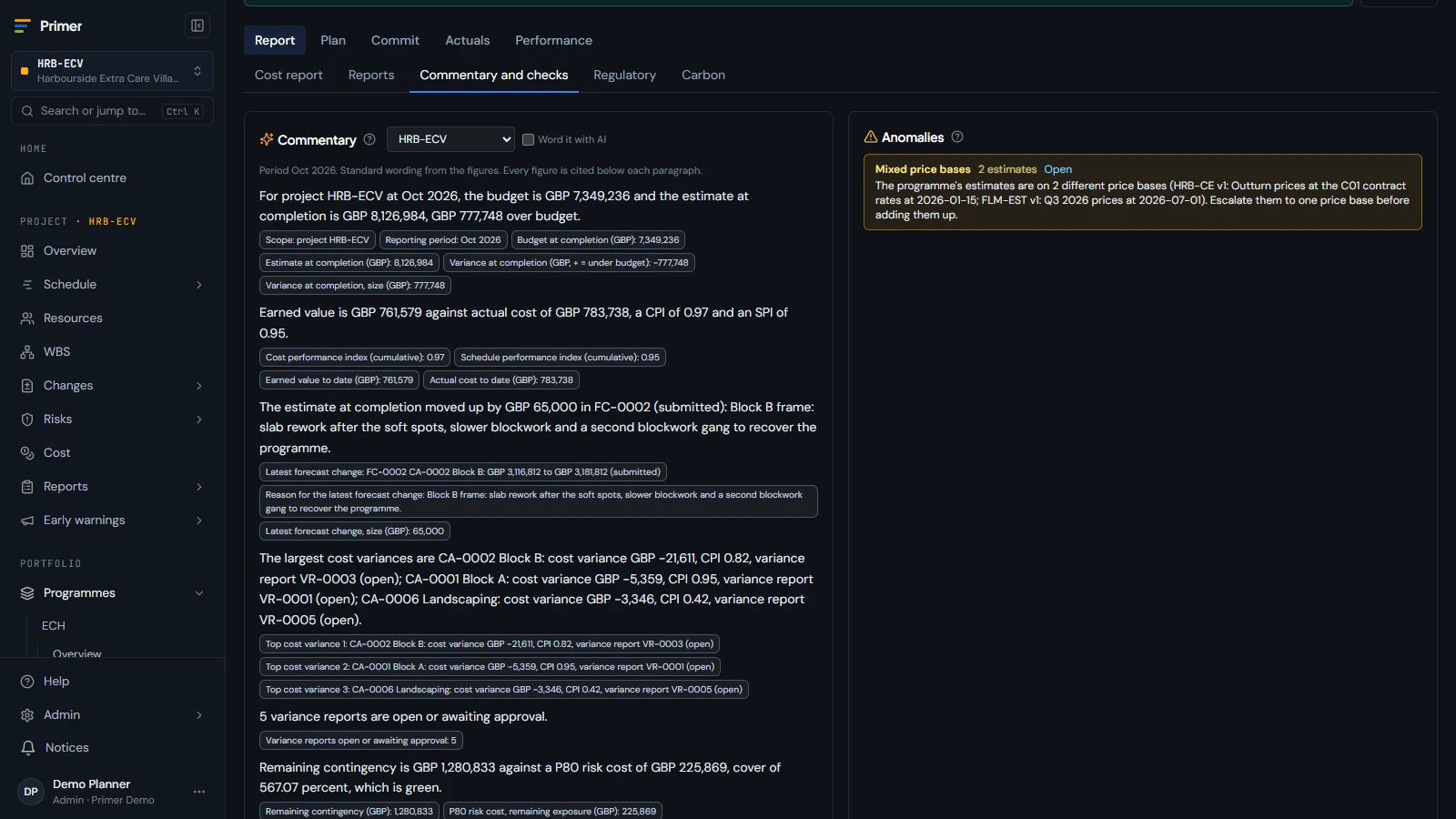This screenshot has width=1456, height=819.
Task: Switch to the Performance tab
Action: click(x=553, y=40)
